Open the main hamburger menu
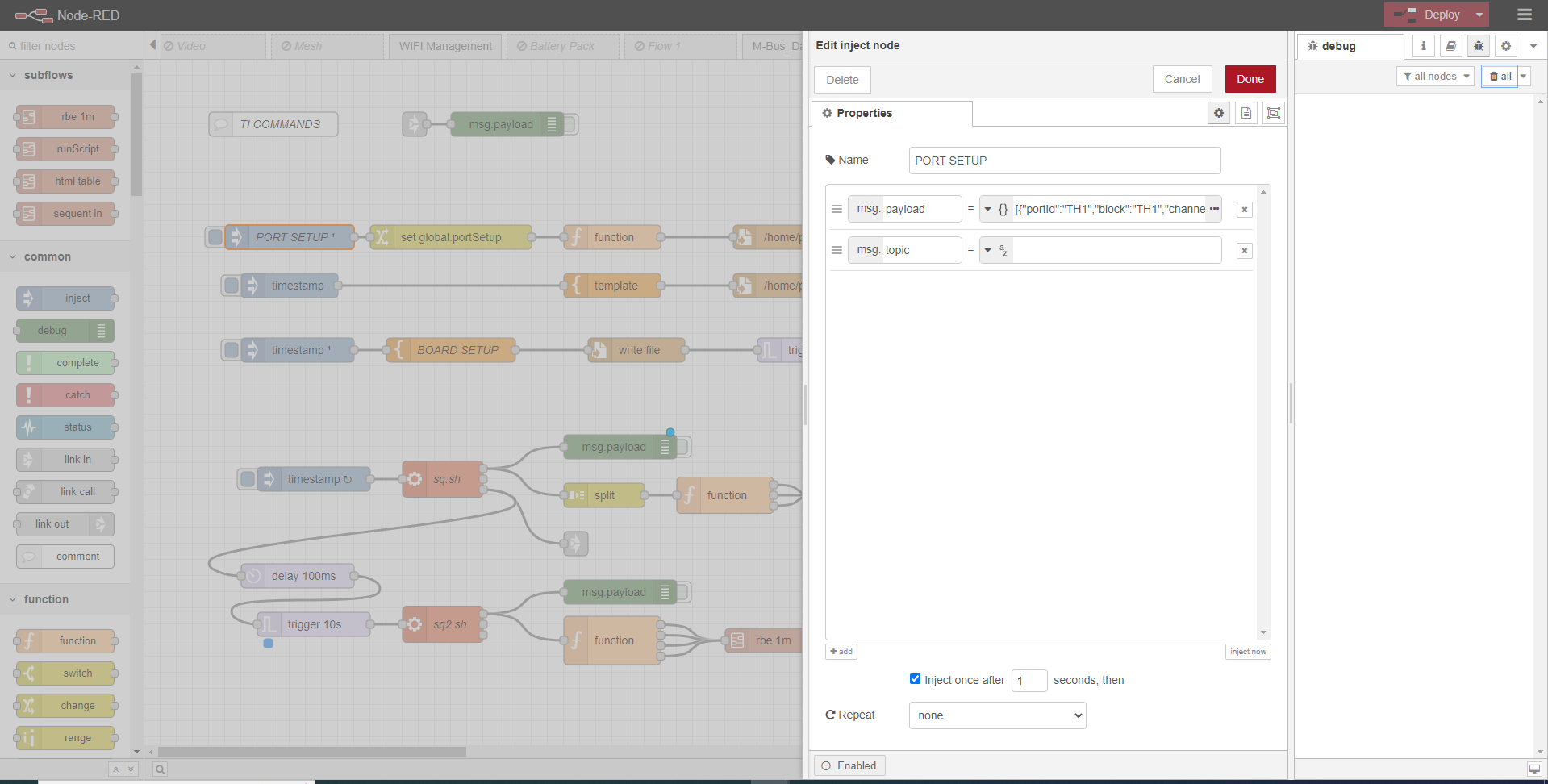Viewport: 1548px width, 784px height. click(1524, 15)
